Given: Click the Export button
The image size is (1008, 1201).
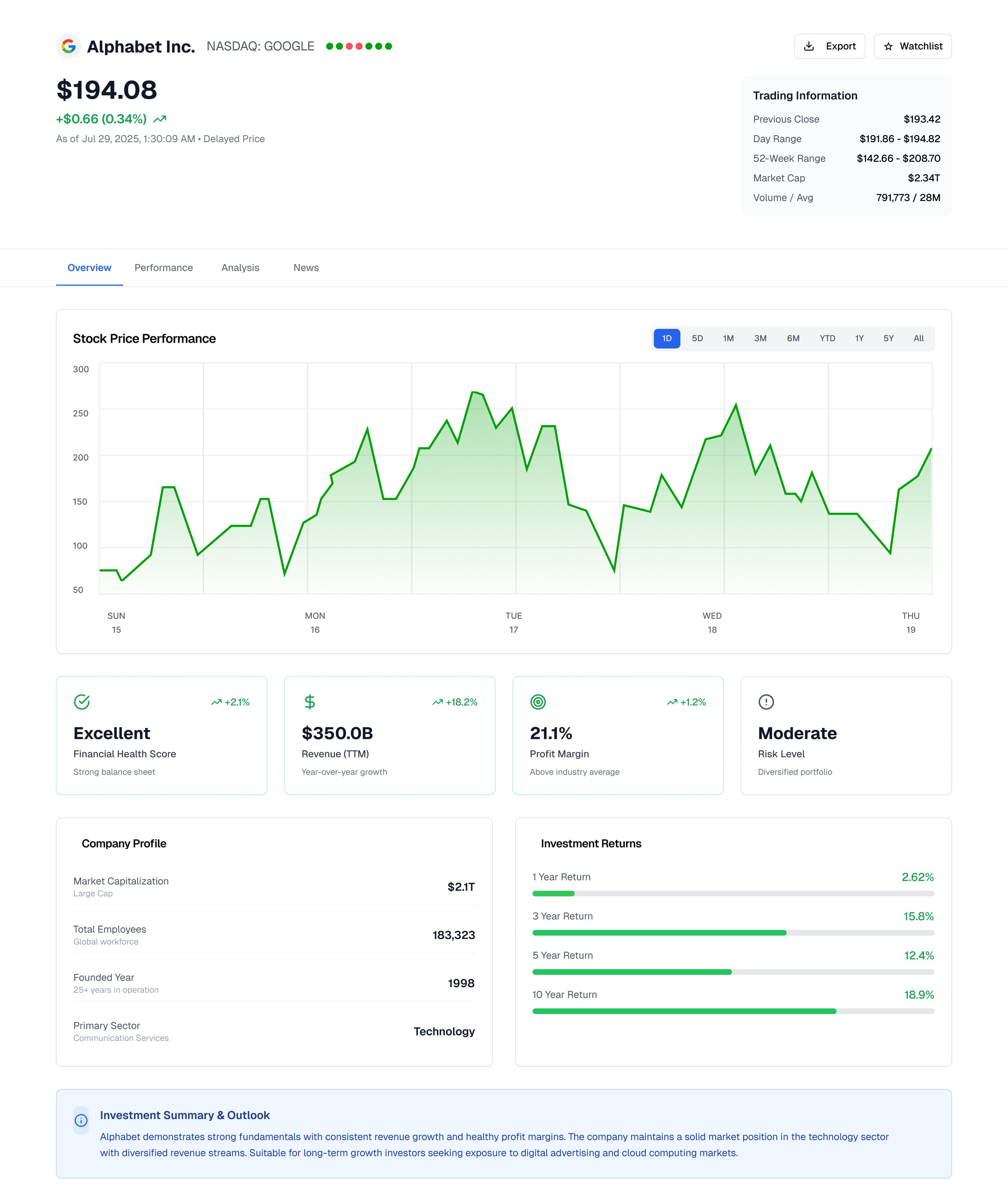Looking at the screenshot, I should point(829,46).
